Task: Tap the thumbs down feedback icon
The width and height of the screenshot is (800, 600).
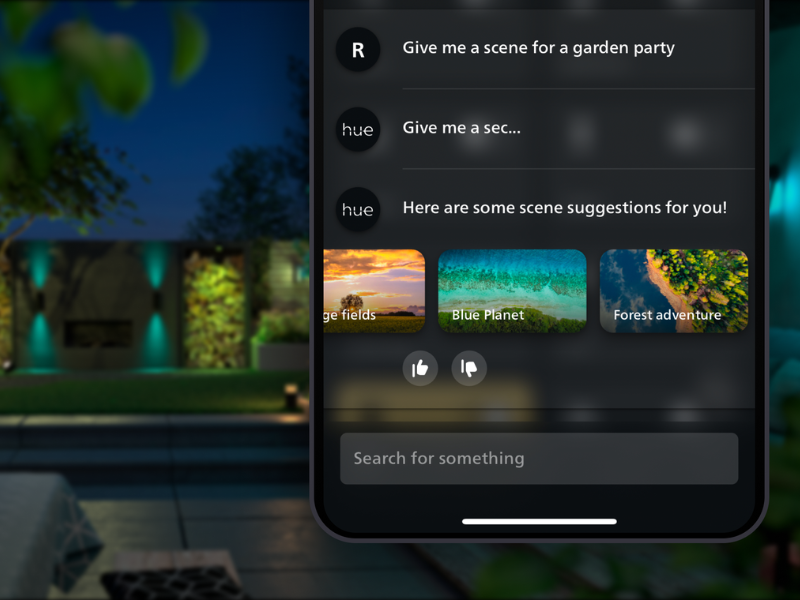Action: (x=469, y=368)
